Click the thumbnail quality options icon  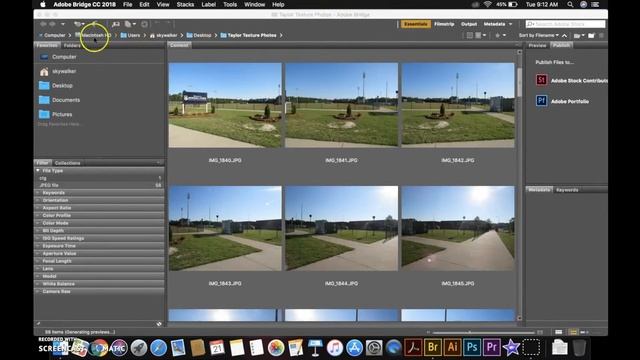tap(480, 36)
